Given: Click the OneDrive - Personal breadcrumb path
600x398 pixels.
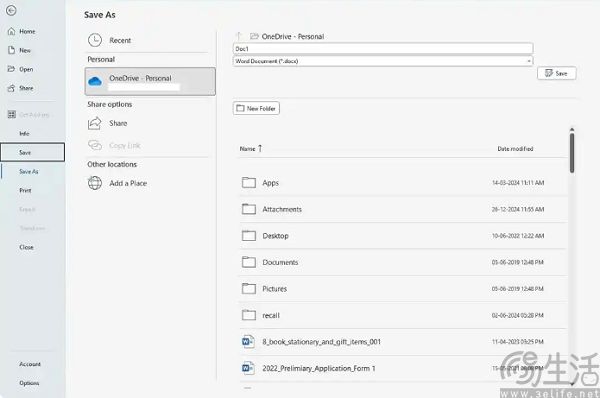Looking at the screenshot, I should [x=293, y=36].
